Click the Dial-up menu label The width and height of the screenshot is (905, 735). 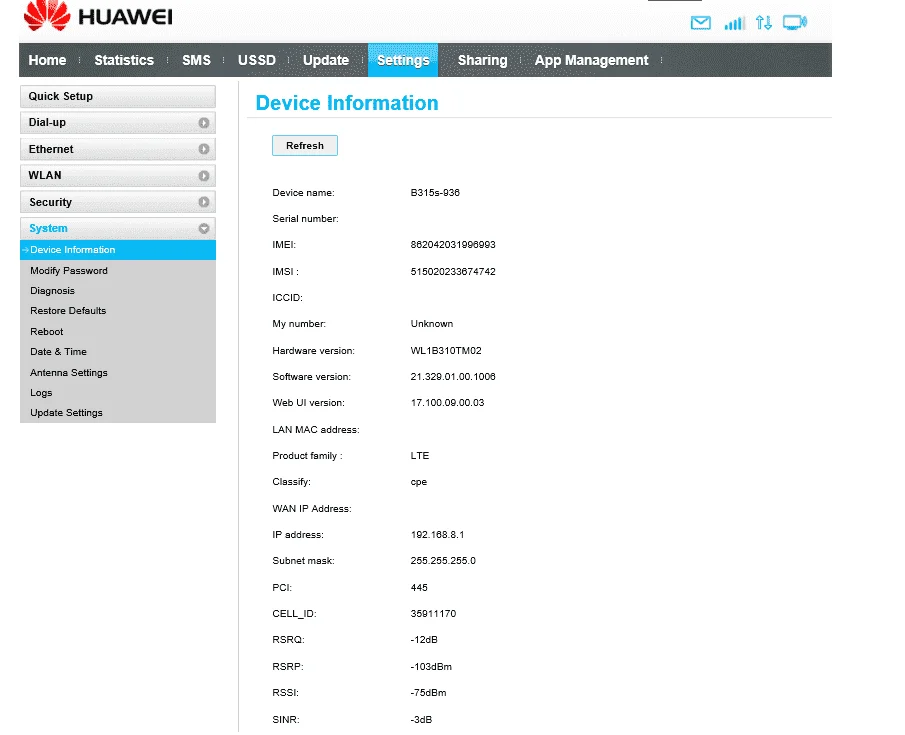(47, 122)
